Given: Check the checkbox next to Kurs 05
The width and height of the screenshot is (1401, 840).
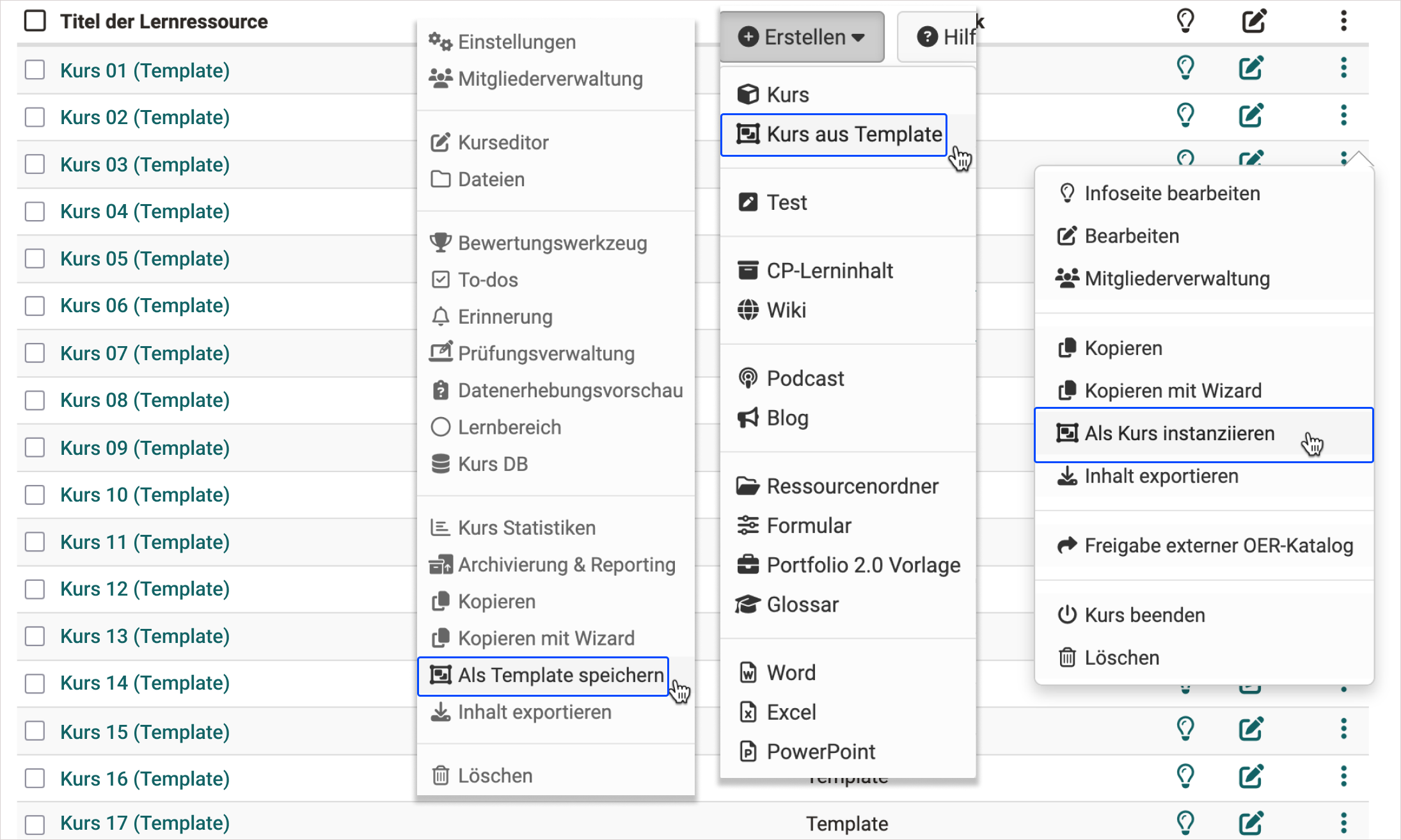Looking at the screenshot, I should [x=35, y=258].
